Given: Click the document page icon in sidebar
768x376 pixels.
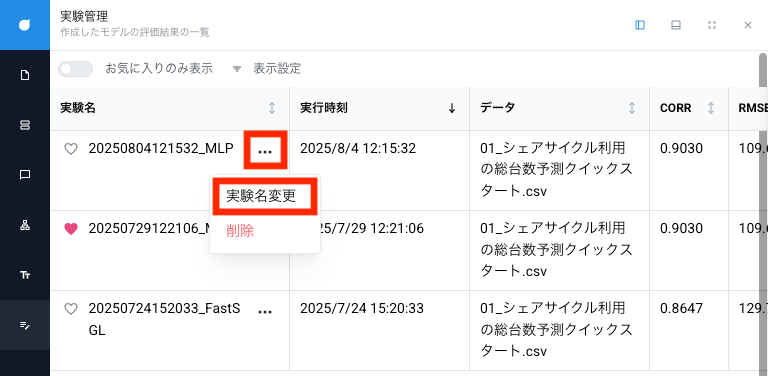Looking at the screenshot, I should pos(24,75).
